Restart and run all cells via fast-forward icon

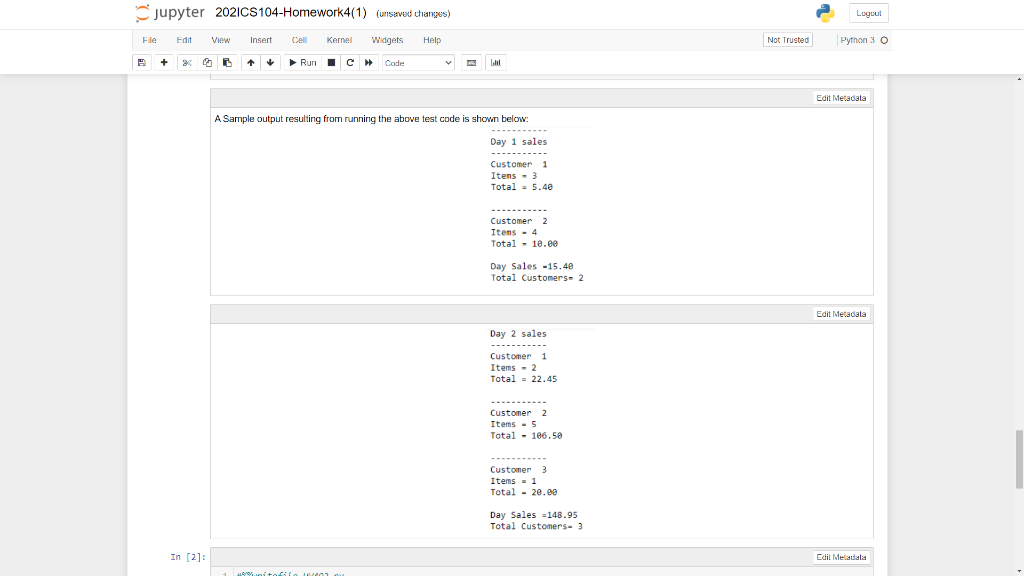tap(368, 62)
